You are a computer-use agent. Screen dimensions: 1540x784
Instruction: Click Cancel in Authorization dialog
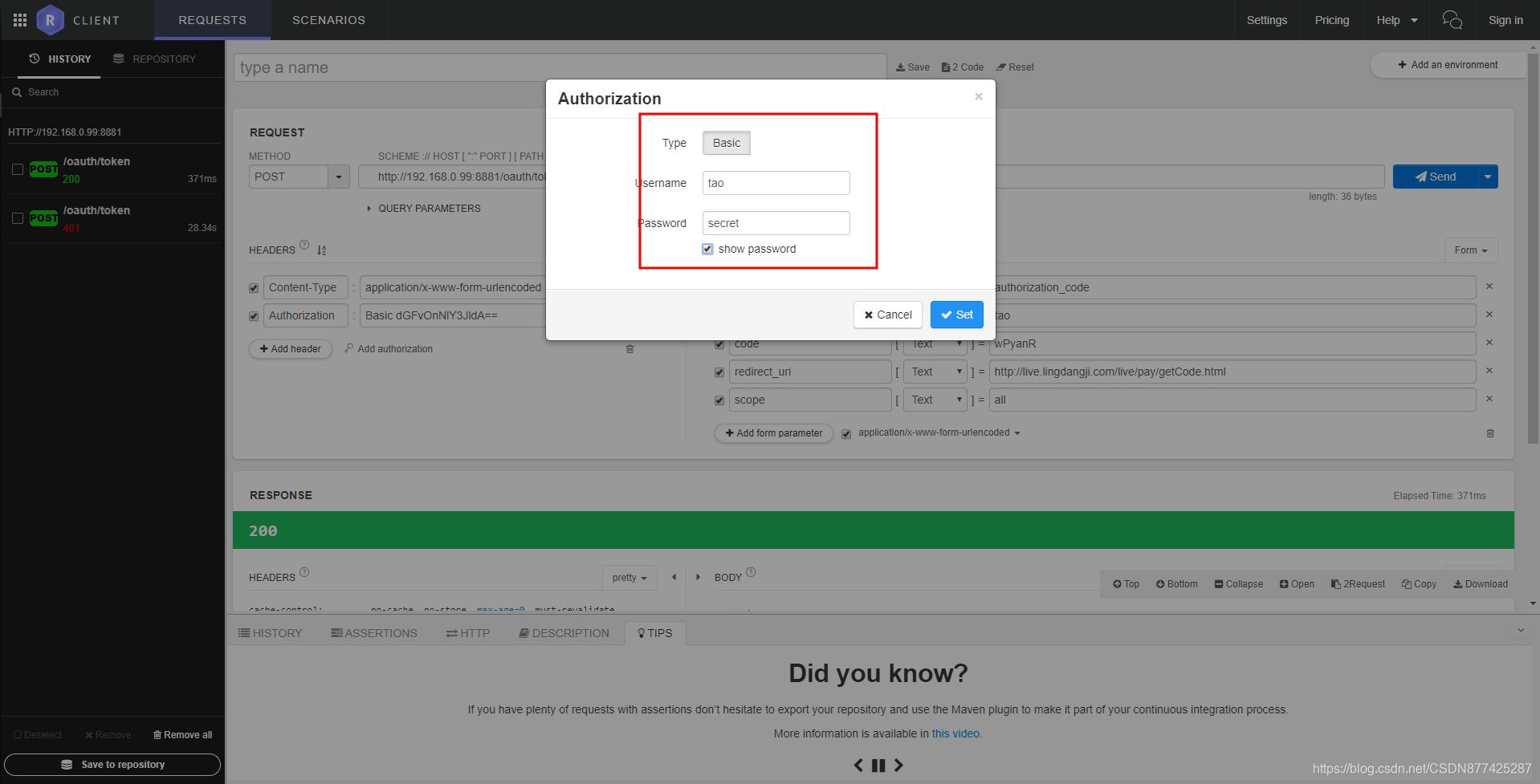888,315
